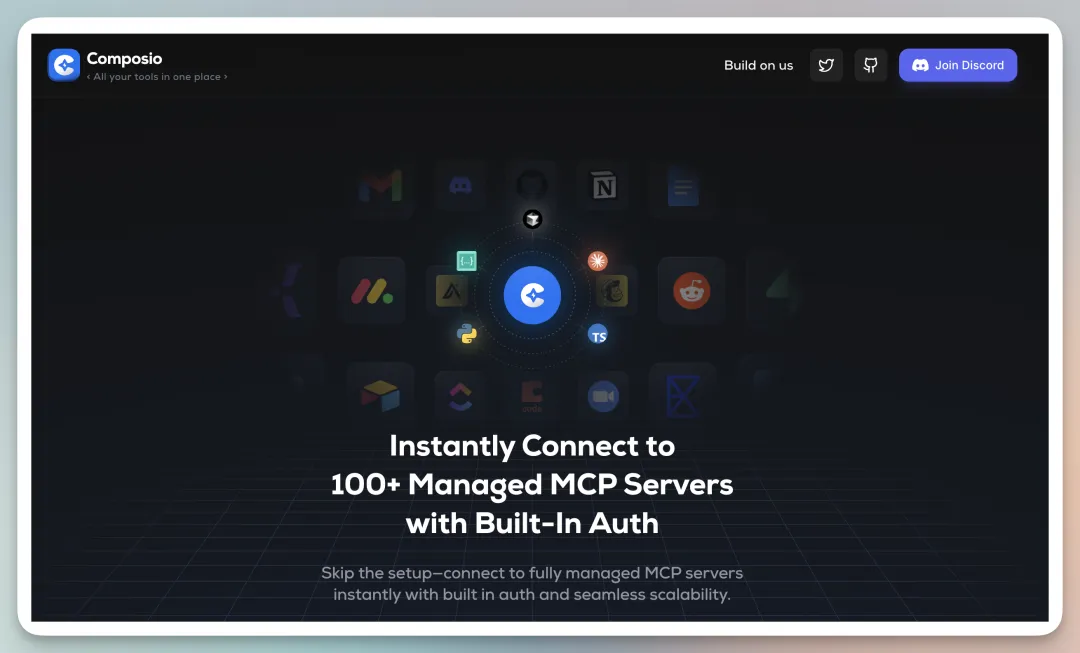Click the Join Discord button
Viewport: 1080px width, 653px height.
point(957,65)
